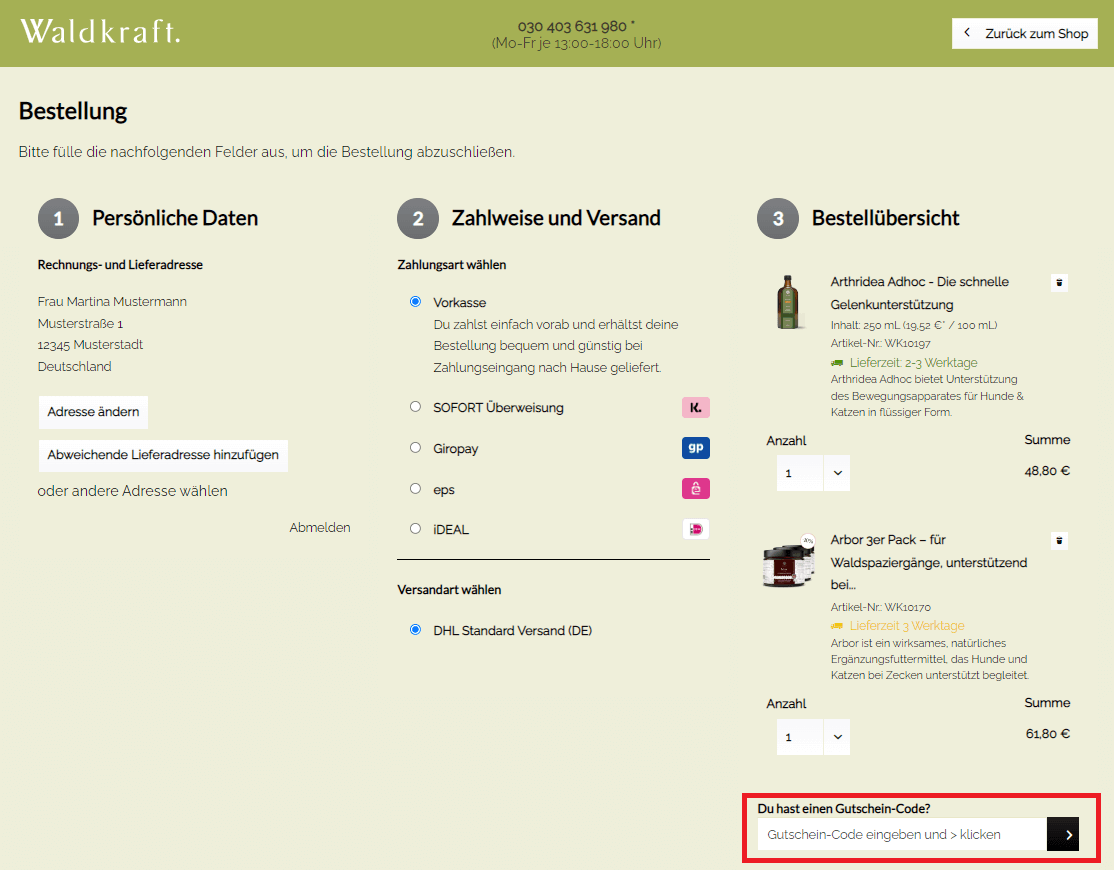Delete the Arthridea Adhoc item via its trash icon

pyautogui.click(x=1059, y=283)
